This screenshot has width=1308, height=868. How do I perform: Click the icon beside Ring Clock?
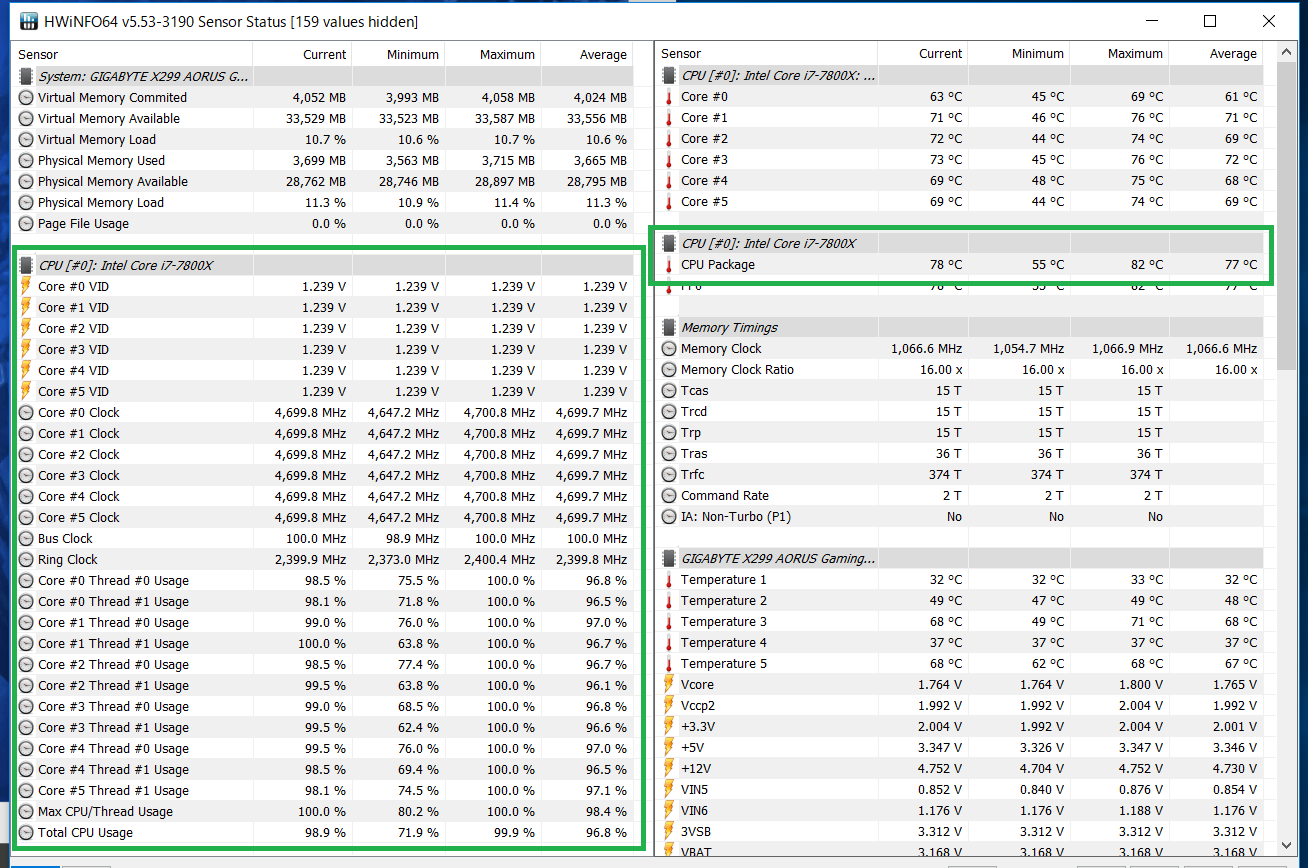(x=26, y=559)
